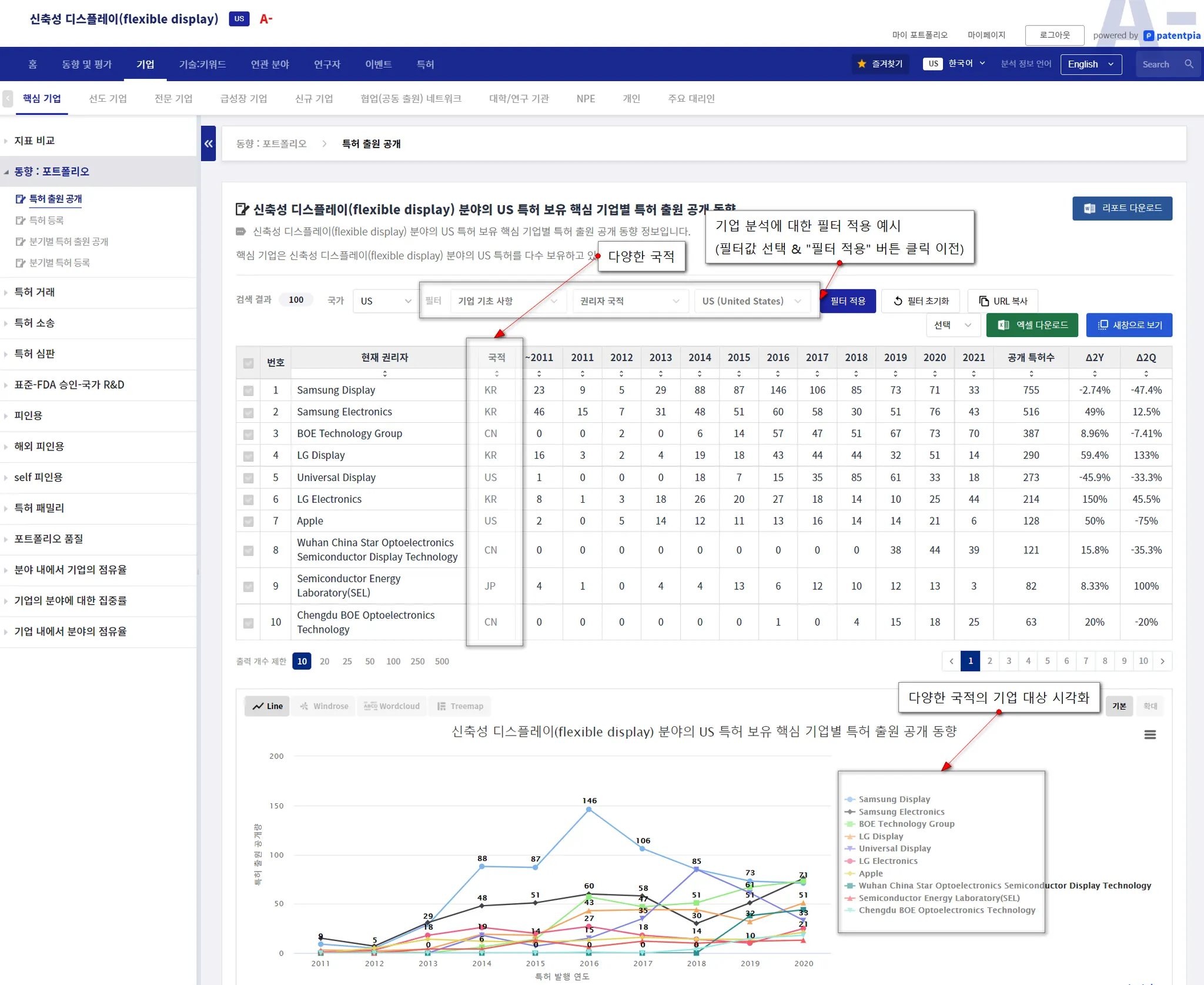
Task: Check the Apple row checkbox
Action: point(249,522)
